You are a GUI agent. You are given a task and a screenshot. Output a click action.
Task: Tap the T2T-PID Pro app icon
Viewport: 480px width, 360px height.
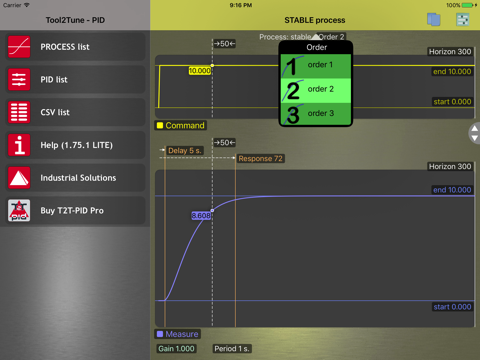tap(19, 210)
